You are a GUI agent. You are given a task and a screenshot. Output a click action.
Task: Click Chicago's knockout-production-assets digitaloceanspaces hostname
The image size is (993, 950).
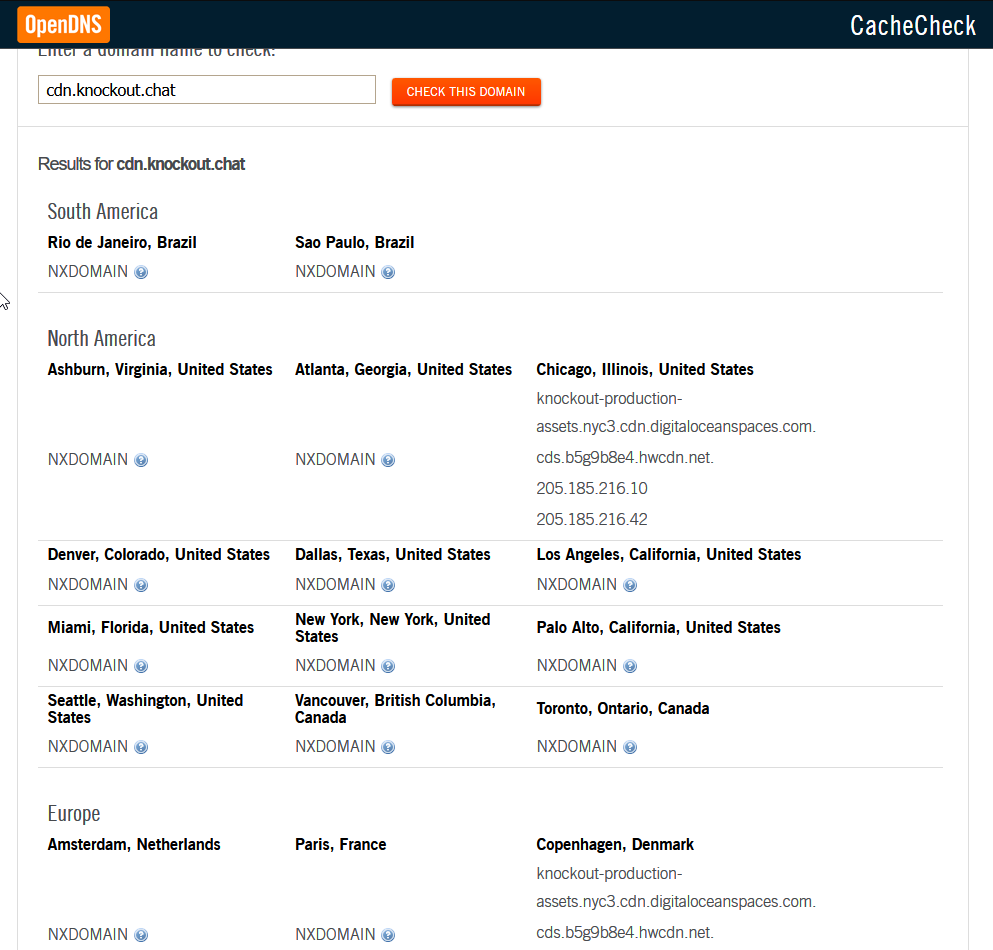676,413
